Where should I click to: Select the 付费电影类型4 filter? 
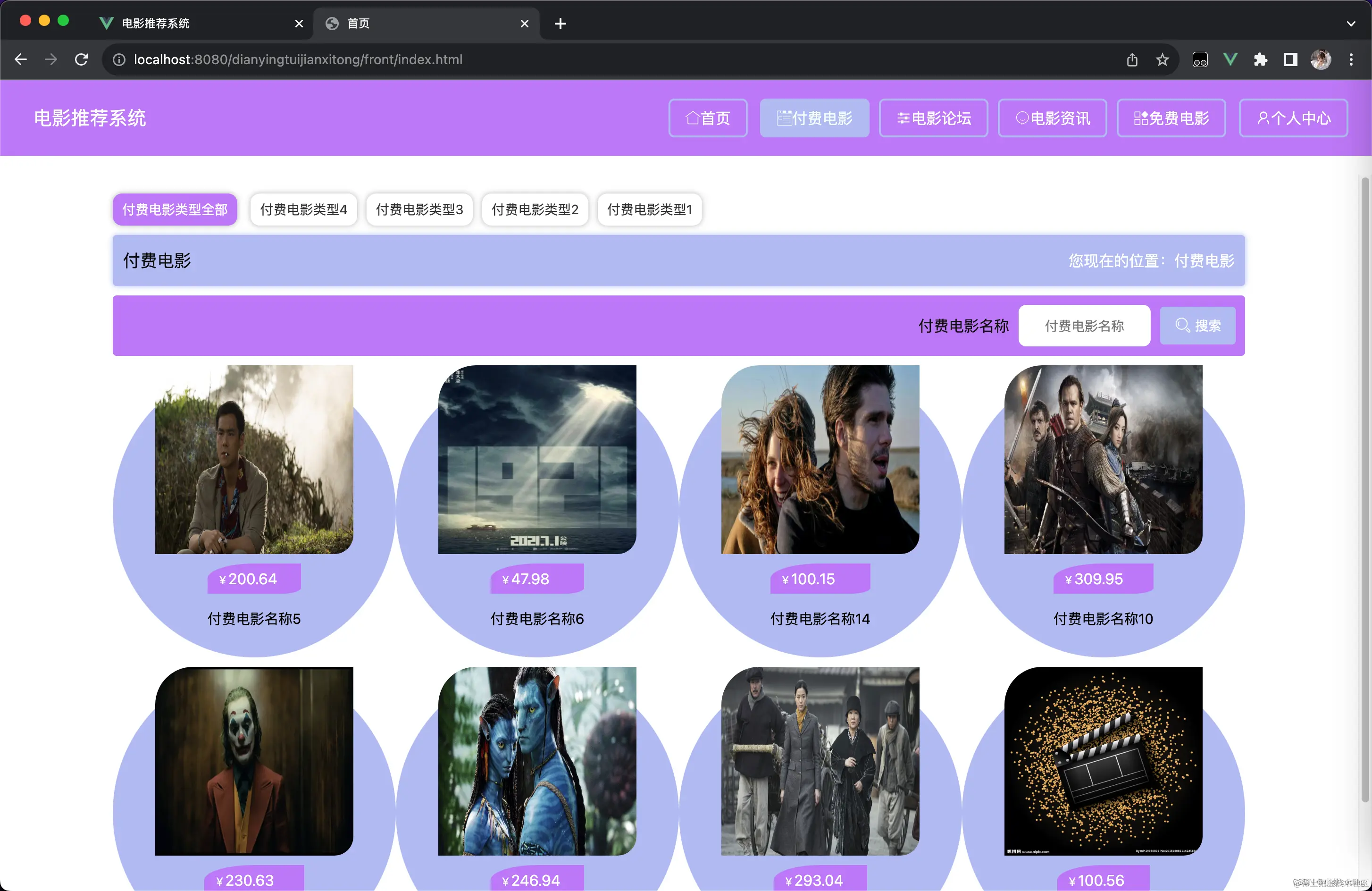pyautogui.click(x=303, y=210)
